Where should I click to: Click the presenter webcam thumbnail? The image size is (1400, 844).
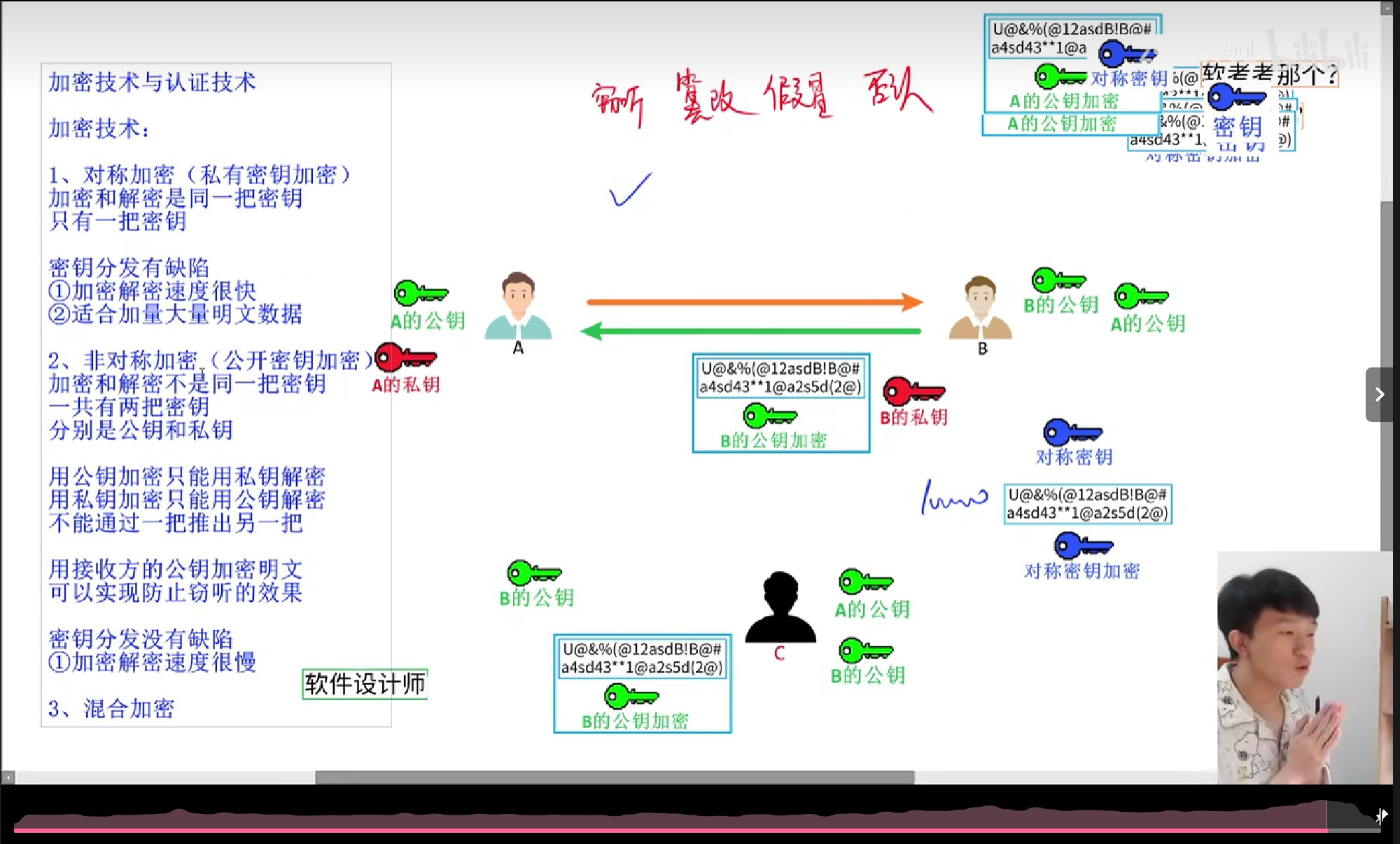[1303, 667]
